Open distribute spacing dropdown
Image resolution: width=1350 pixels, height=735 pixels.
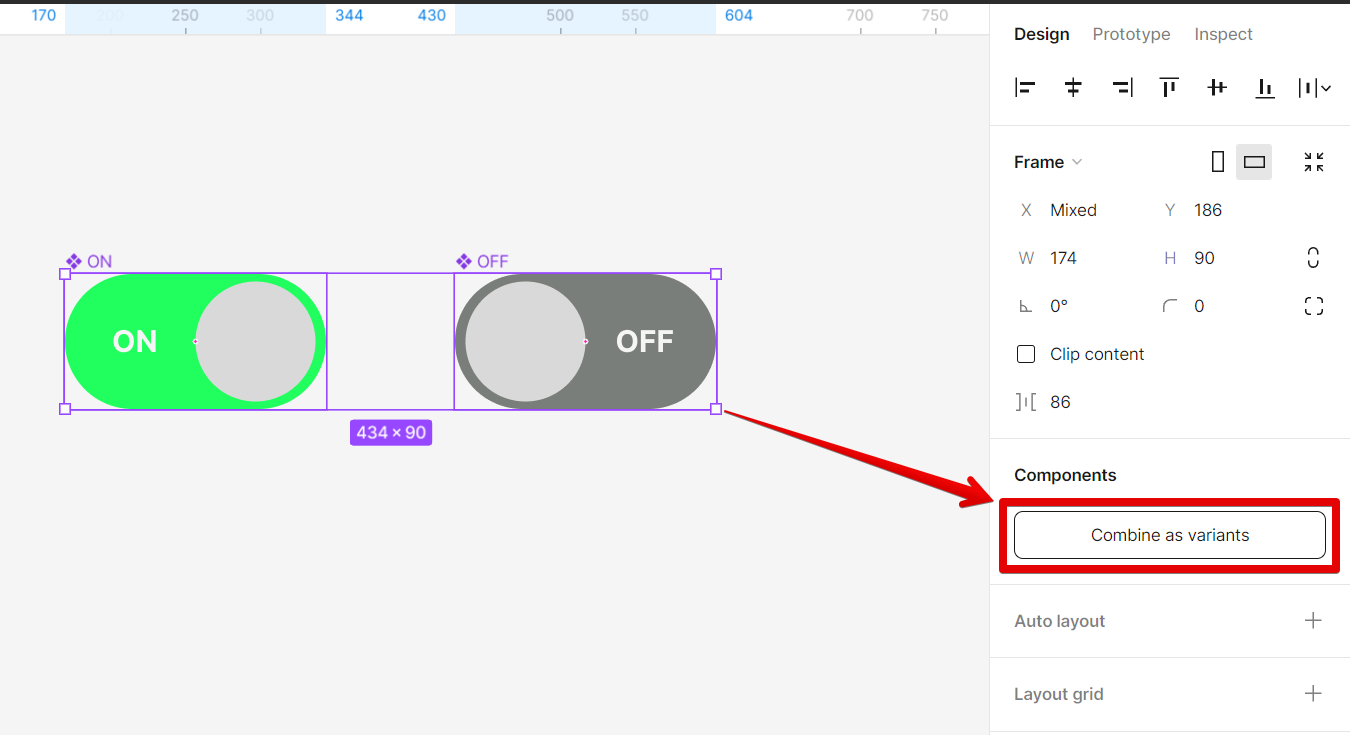pos(1314,88)
